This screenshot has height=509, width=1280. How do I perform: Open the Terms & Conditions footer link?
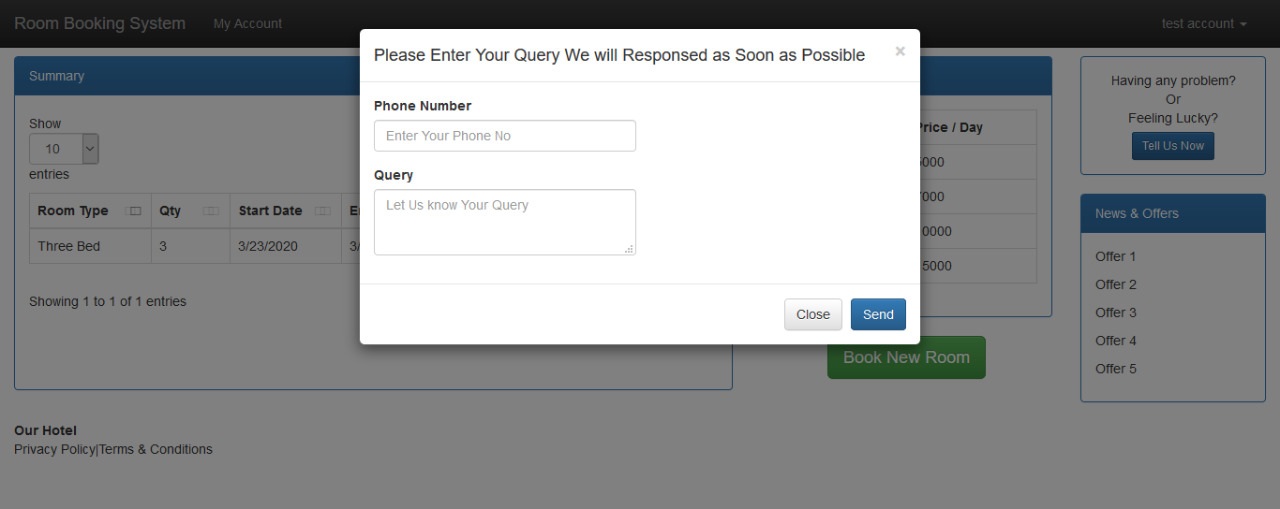point(156,450)
